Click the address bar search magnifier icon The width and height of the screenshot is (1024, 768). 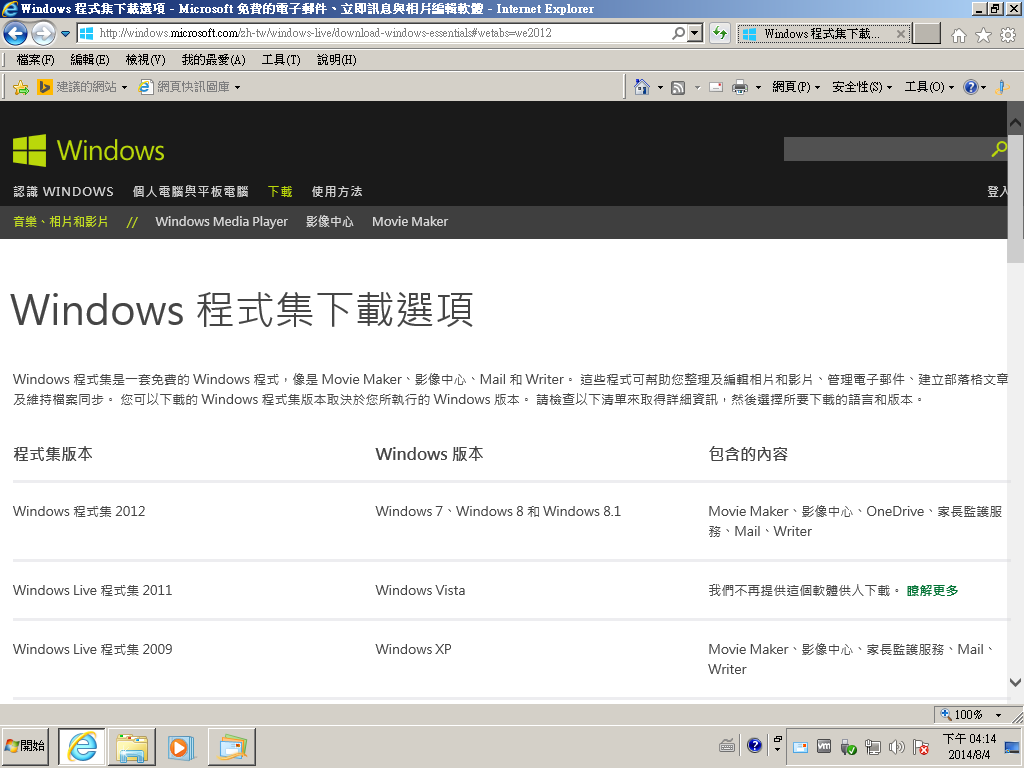pyautogui.click(x=679, y=33)
